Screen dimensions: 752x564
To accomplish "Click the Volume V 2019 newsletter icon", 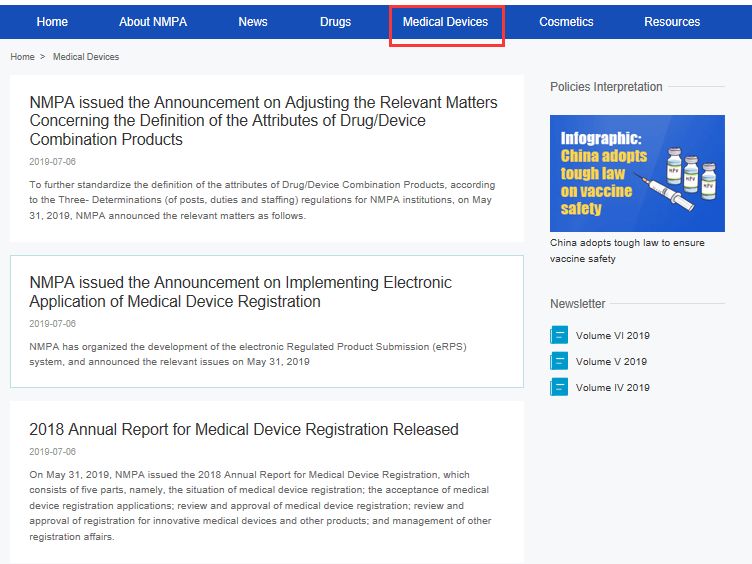I will point(559,362).
